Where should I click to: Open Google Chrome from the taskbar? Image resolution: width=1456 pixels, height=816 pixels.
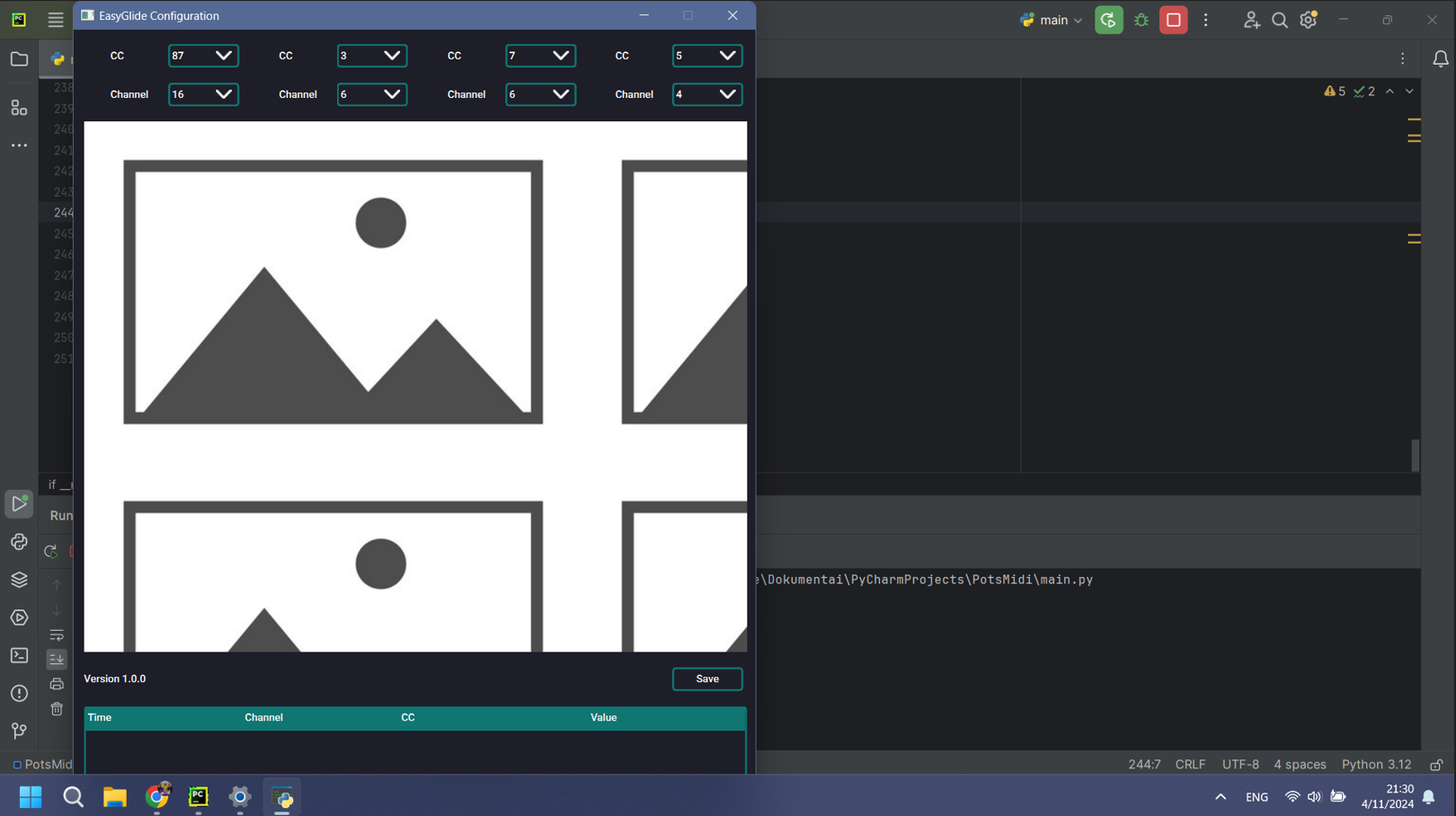[x=157, y=797]
